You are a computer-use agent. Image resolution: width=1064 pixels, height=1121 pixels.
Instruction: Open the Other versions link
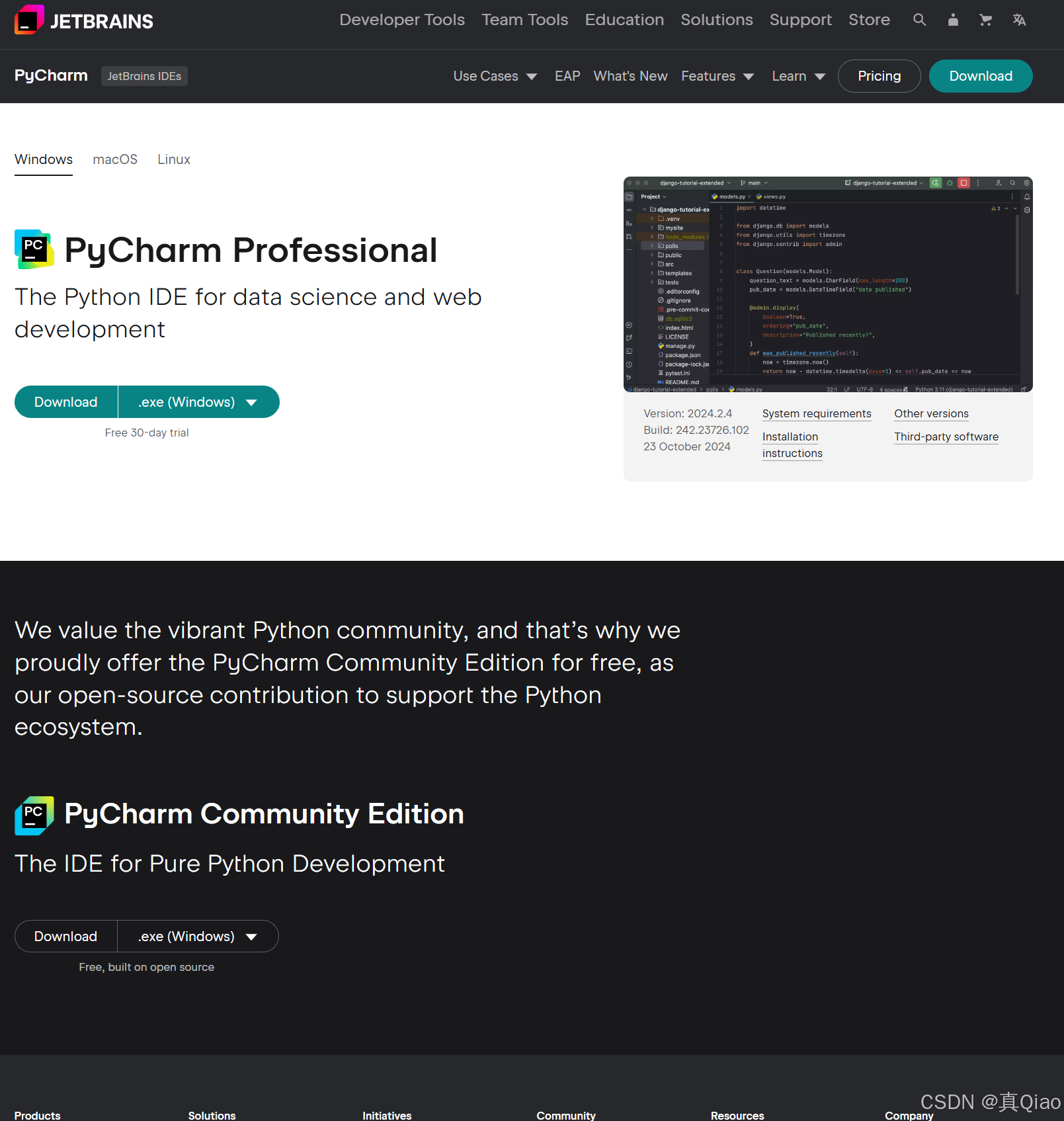(931, 413)
